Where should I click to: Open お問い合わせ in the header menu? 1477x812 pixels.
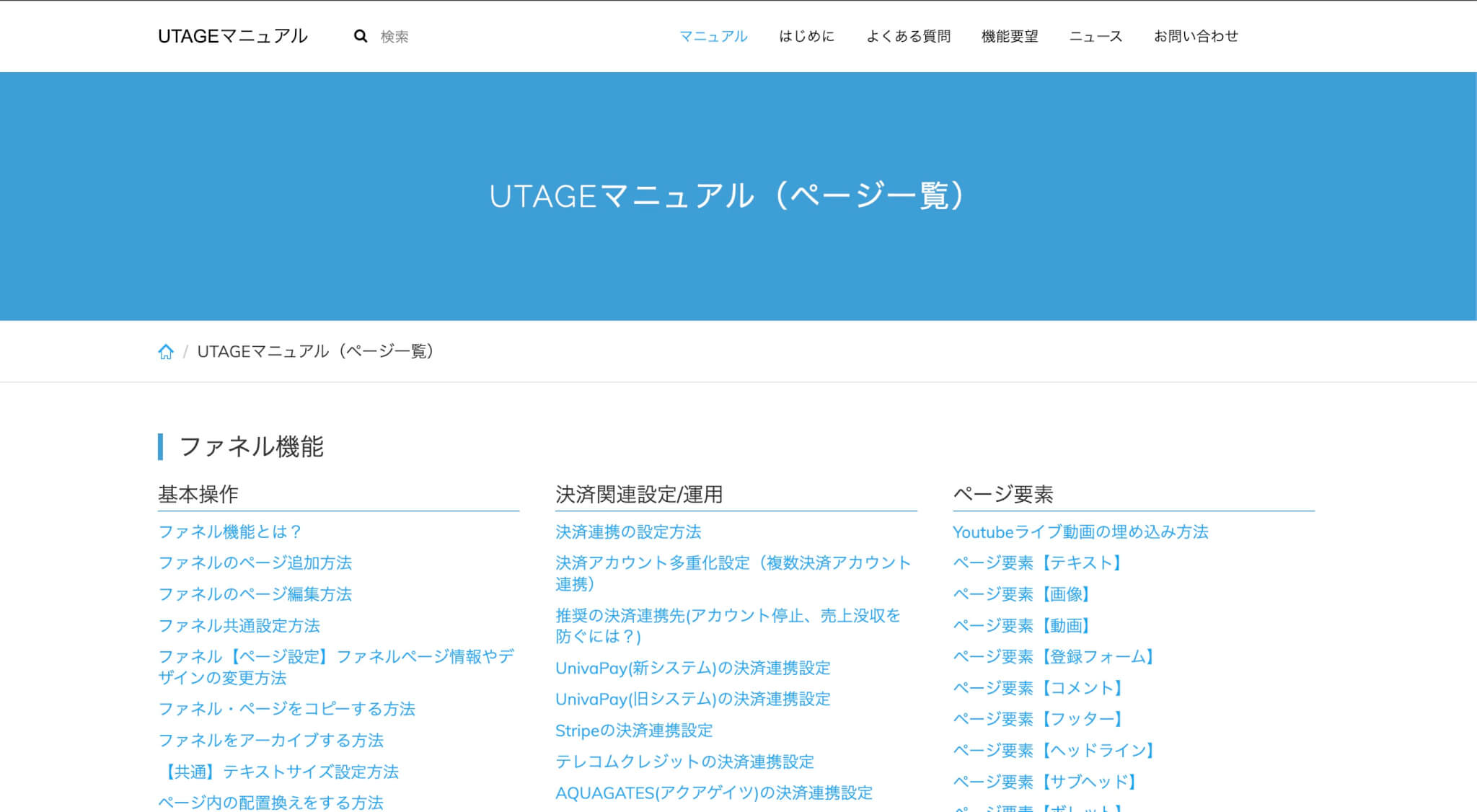(1196, 36)
